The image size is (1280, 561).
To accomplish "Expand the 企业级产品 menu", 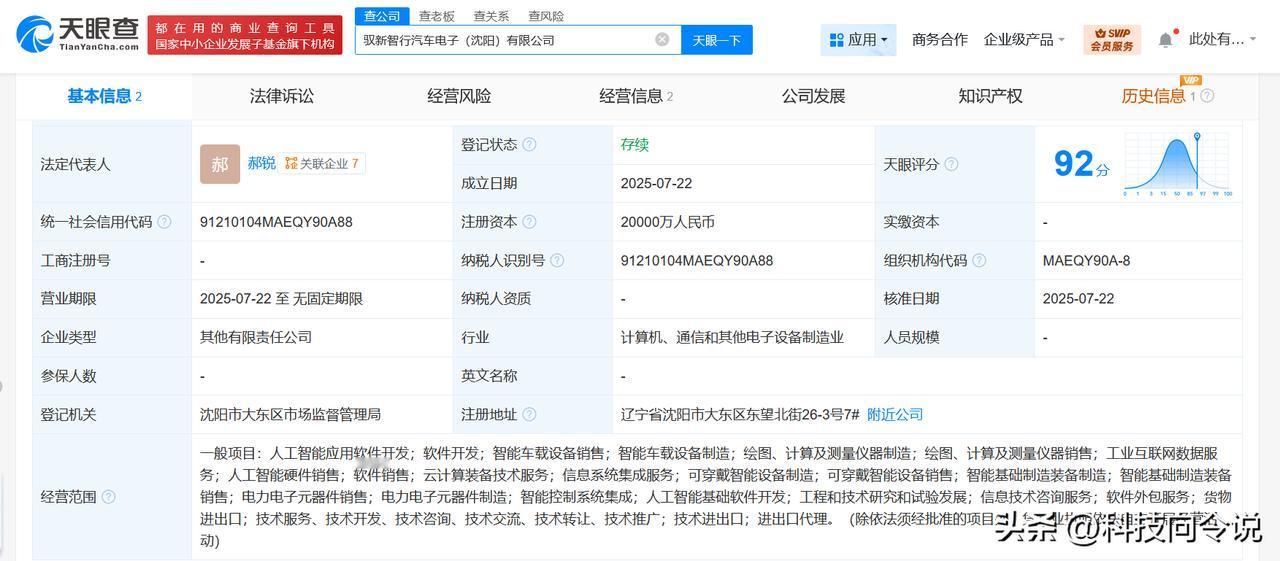I will (1024, 40).
